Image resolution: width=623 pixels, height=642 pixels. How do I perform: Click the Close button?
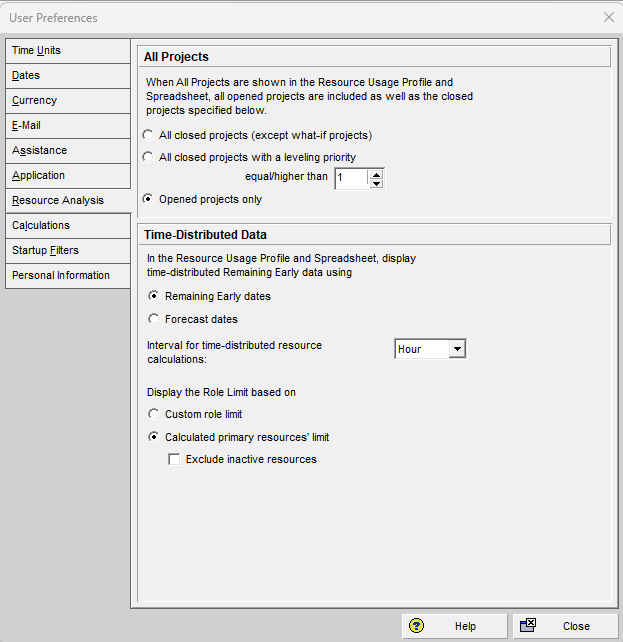click(565, 626)
